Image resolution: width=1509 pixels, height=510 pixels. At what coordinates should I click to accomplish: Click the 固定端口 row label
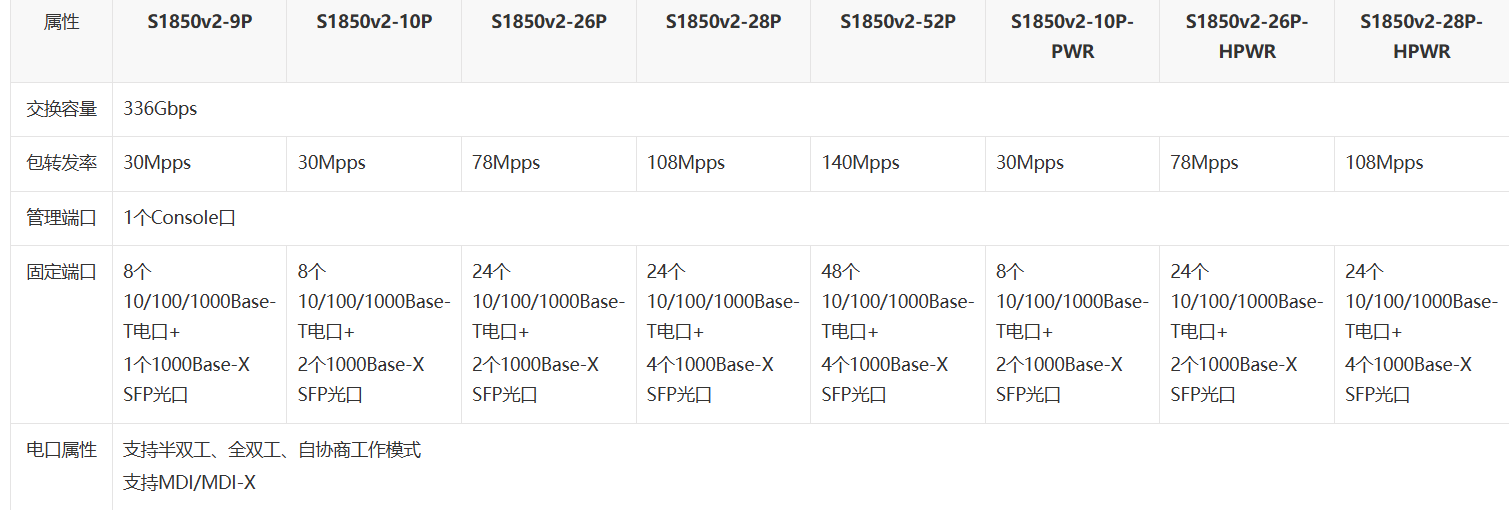tap(62, 271)
